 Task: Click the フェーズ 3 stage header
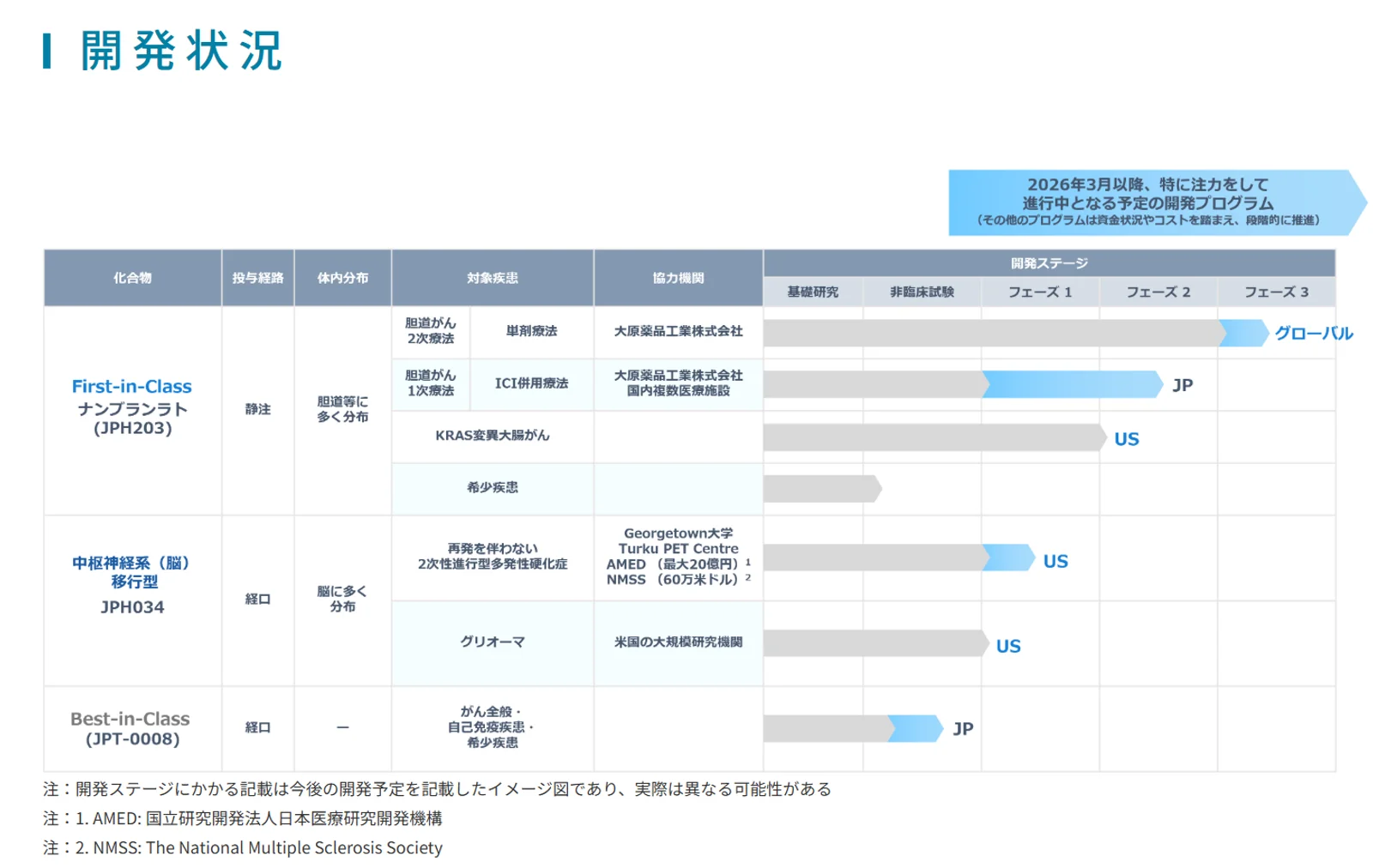click(x=1276, y=292)
